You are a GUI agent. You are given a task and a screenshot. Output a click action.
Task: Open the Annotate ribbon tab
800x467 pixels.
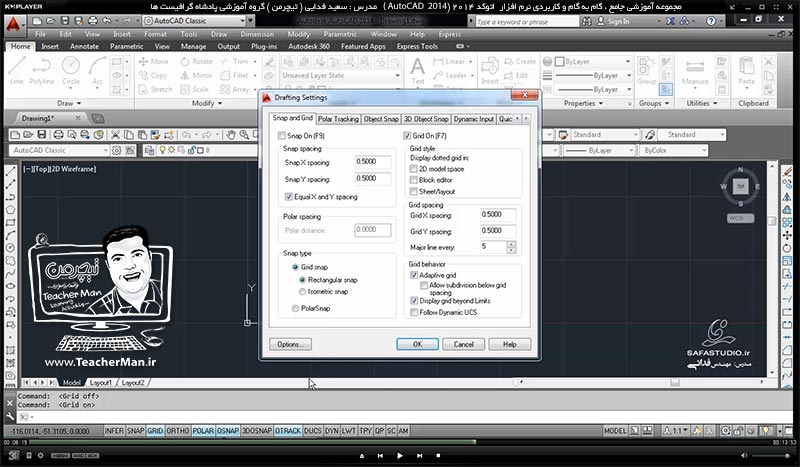click(x=84, y=46)
